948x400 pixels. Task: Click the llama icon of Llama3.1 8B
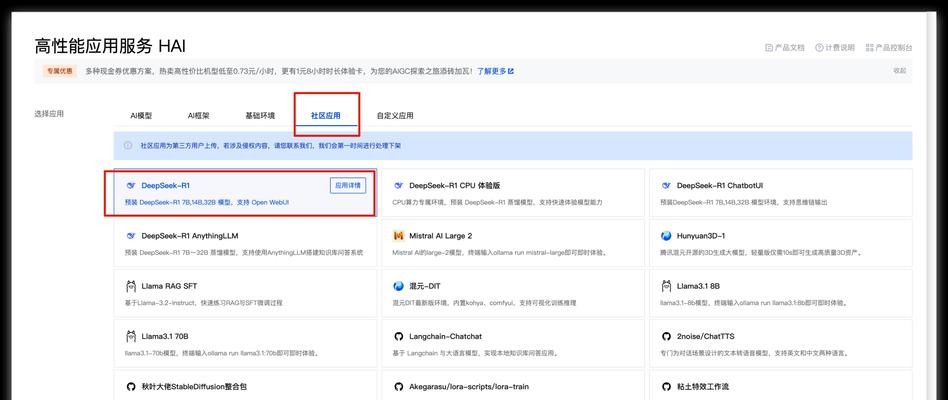click(x=666, y=286)
